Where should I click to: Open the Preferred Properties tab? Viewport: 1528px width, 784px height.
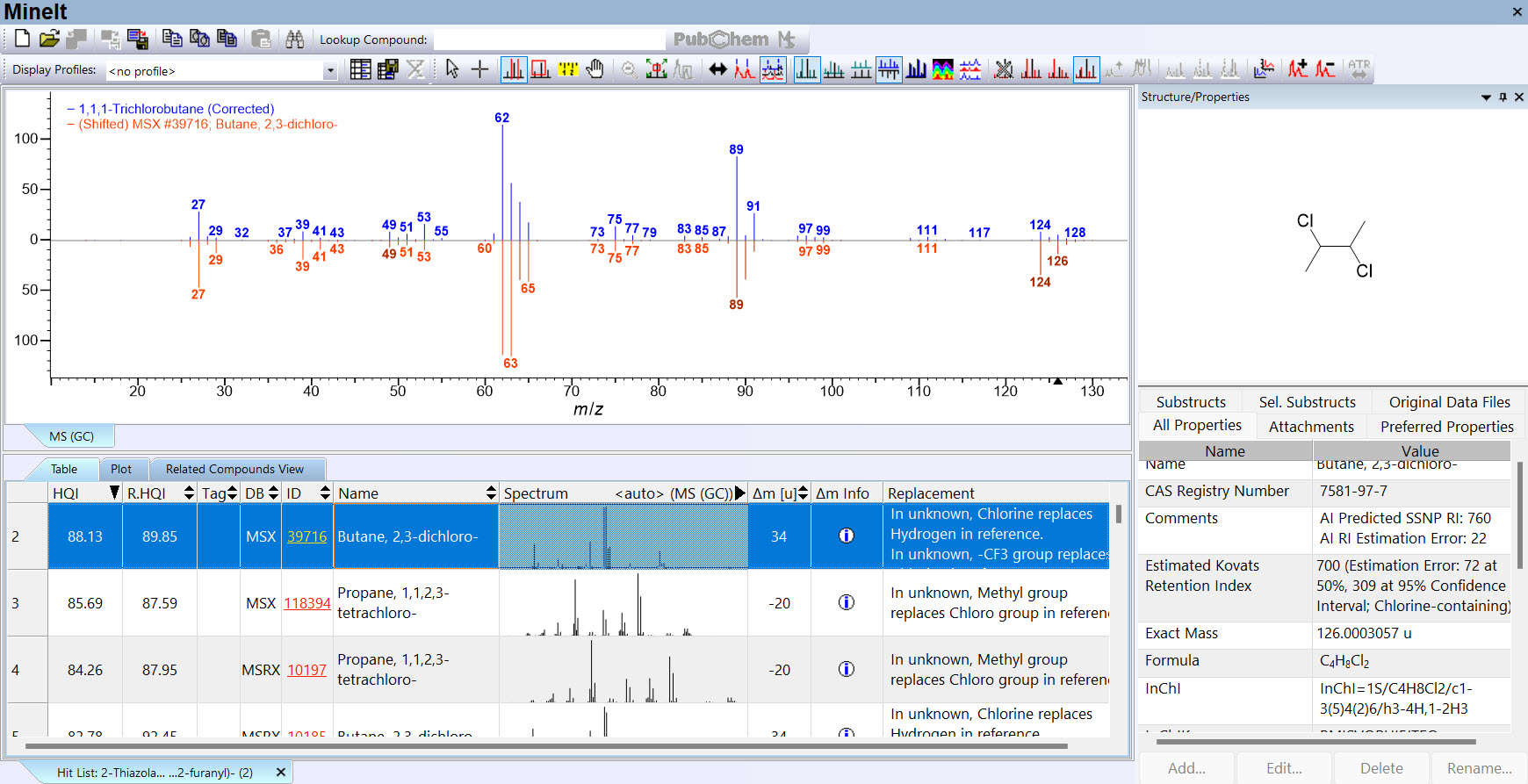pos(1446,427)
